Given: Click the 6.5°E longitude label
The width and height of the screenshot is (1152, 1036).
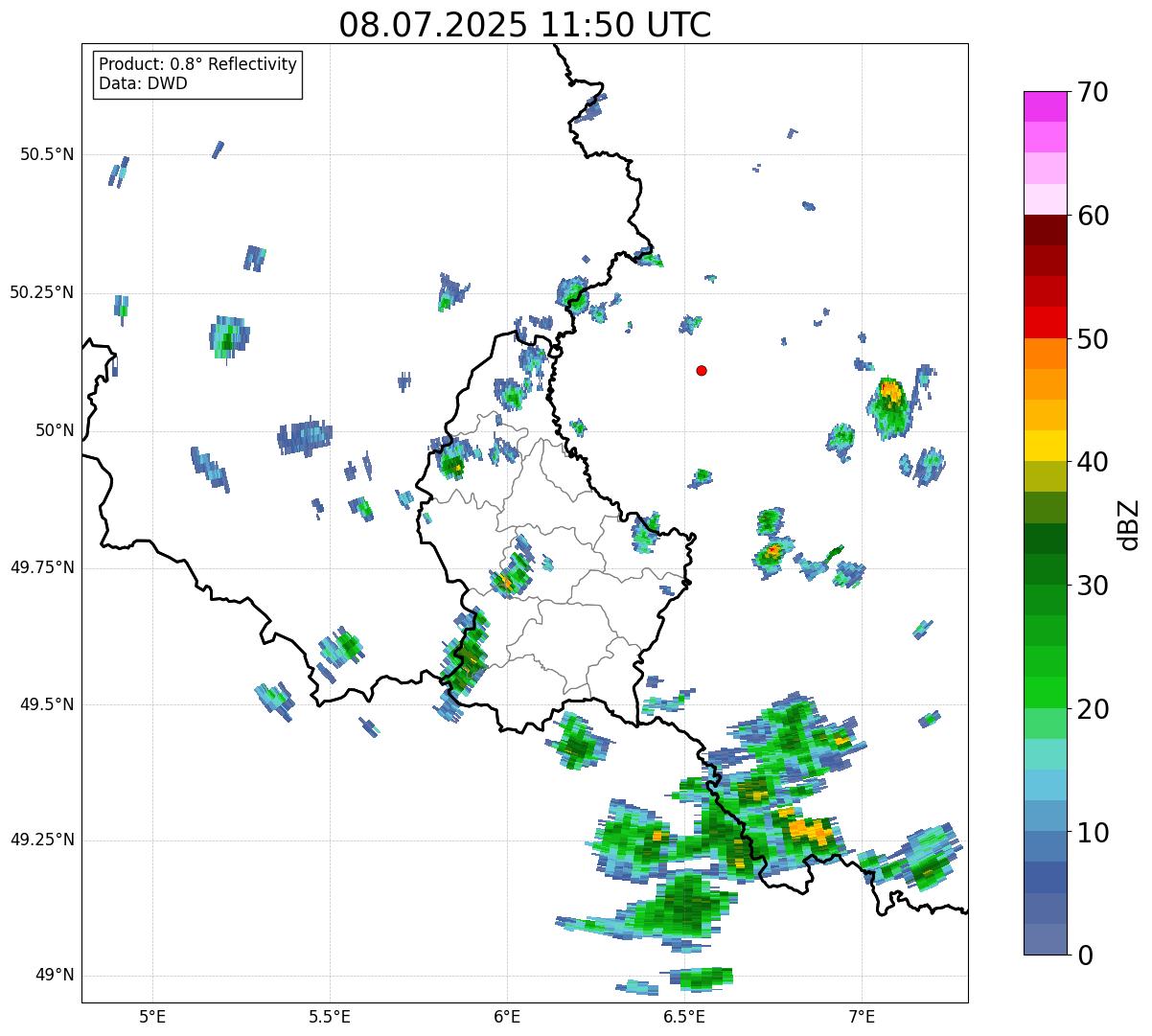Looking at the screenshot, I should point(684,1016).
